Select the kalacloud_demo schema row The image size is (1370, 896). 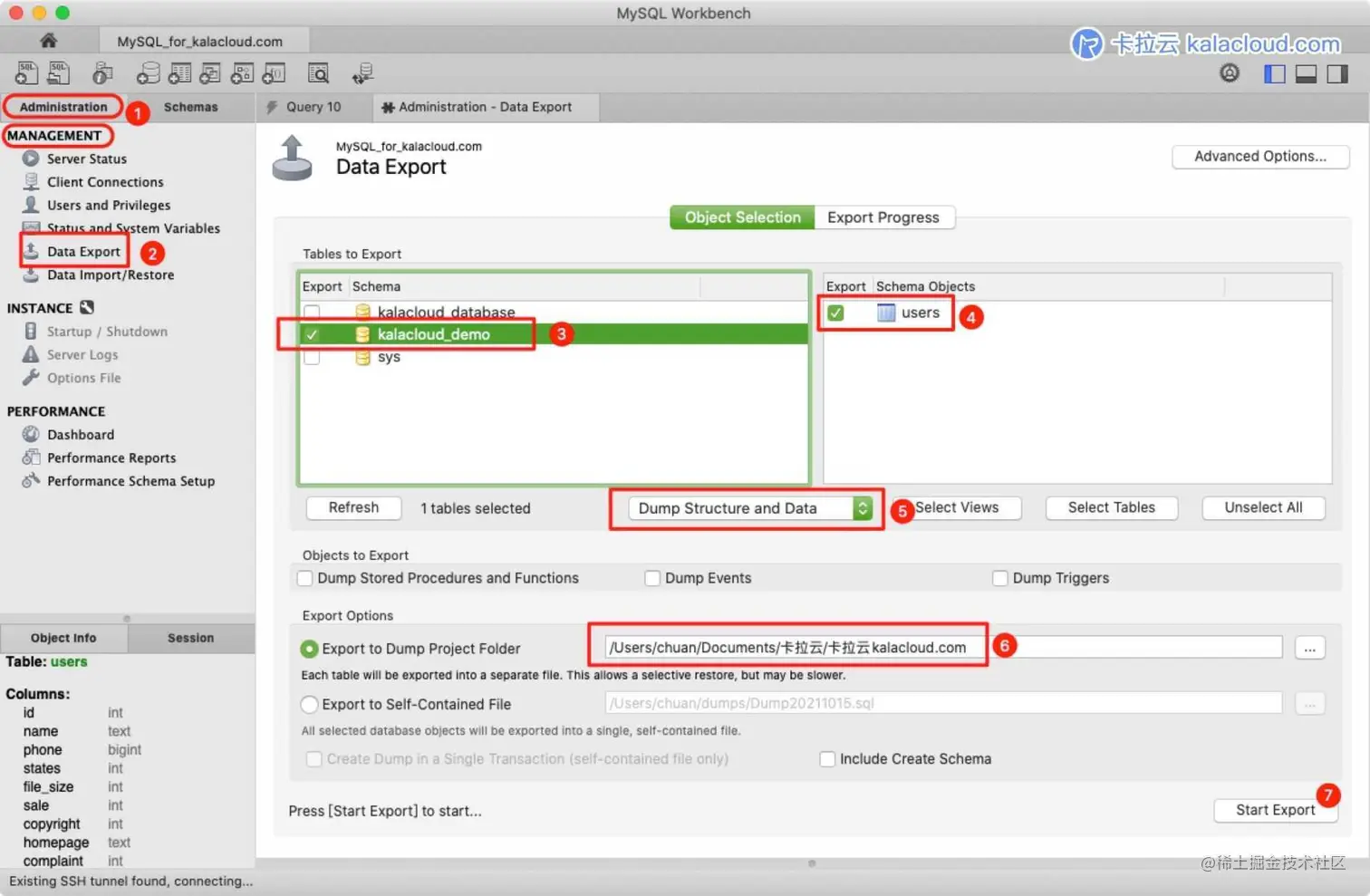pos(554,334)
